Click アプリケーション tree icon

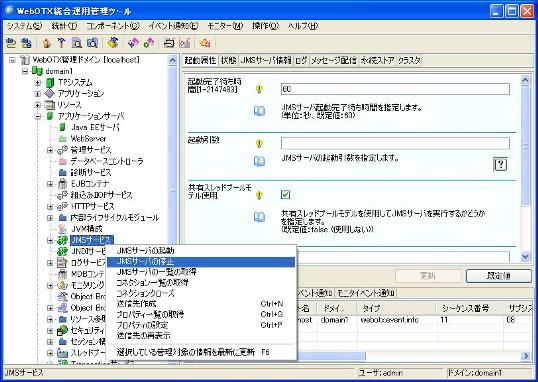(x=50, y=94)
